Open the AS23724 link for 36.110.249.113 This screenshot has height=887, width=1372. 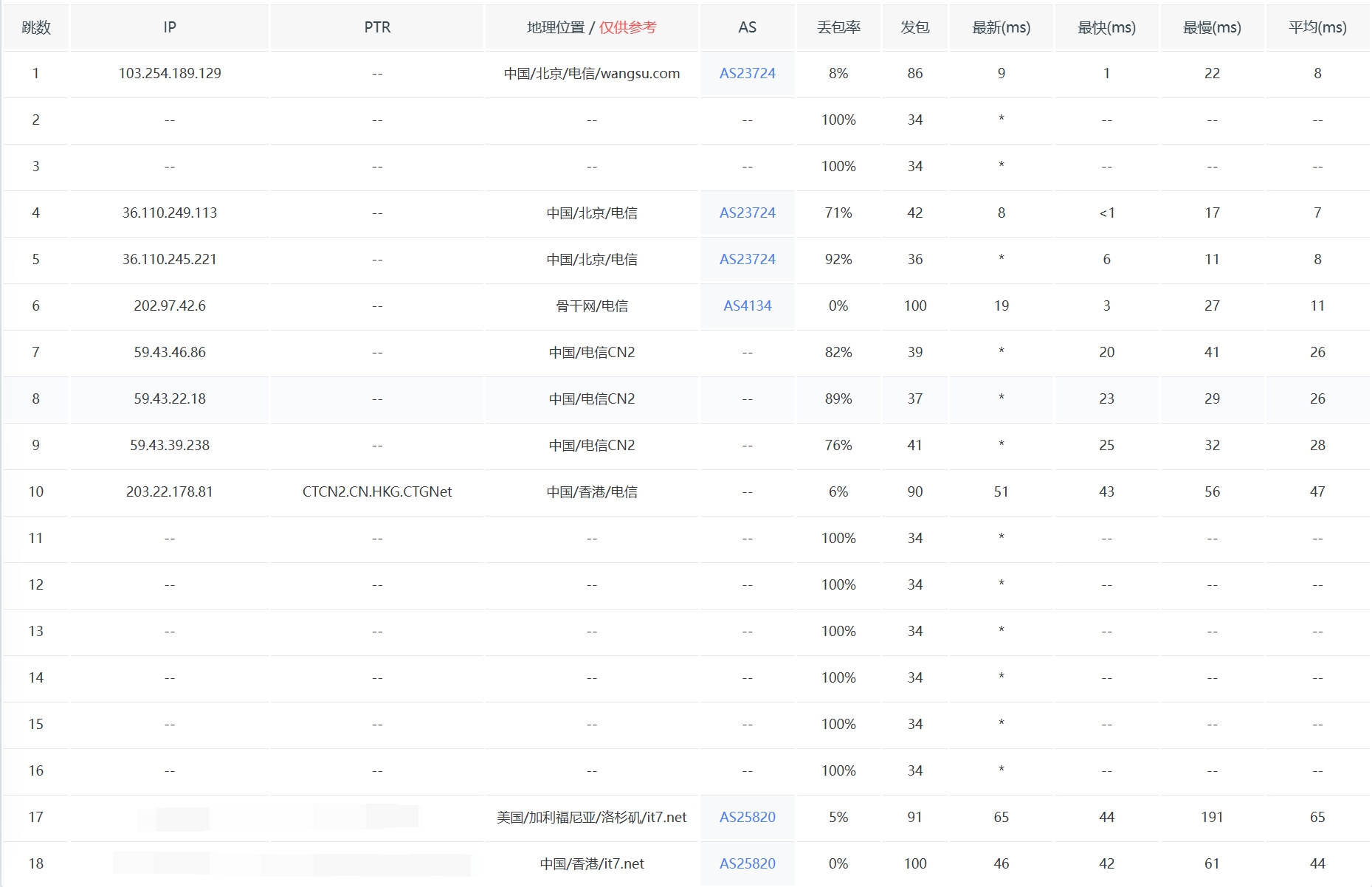tap(747, 213)
